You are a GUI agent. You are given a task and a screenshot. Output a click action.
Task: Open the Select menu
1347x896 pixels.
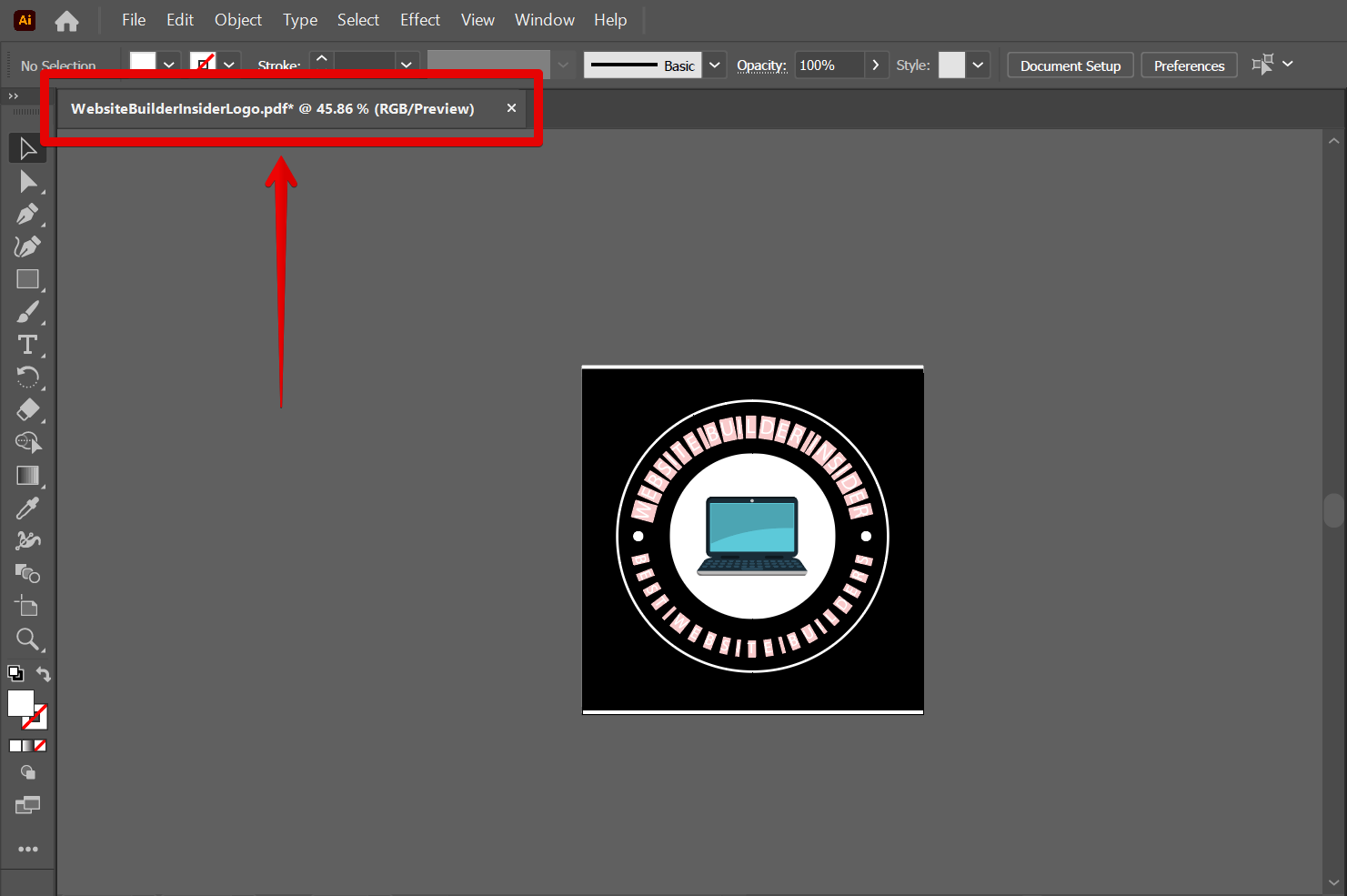pyautogui.click(x=357, y=19)
